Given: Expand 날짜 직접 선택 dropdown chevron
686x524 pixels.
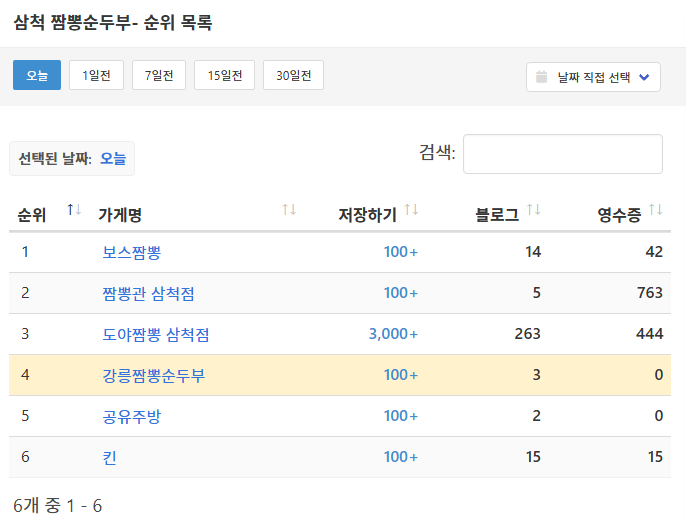Looking at the screenshot, I should (x=644, y=77).
